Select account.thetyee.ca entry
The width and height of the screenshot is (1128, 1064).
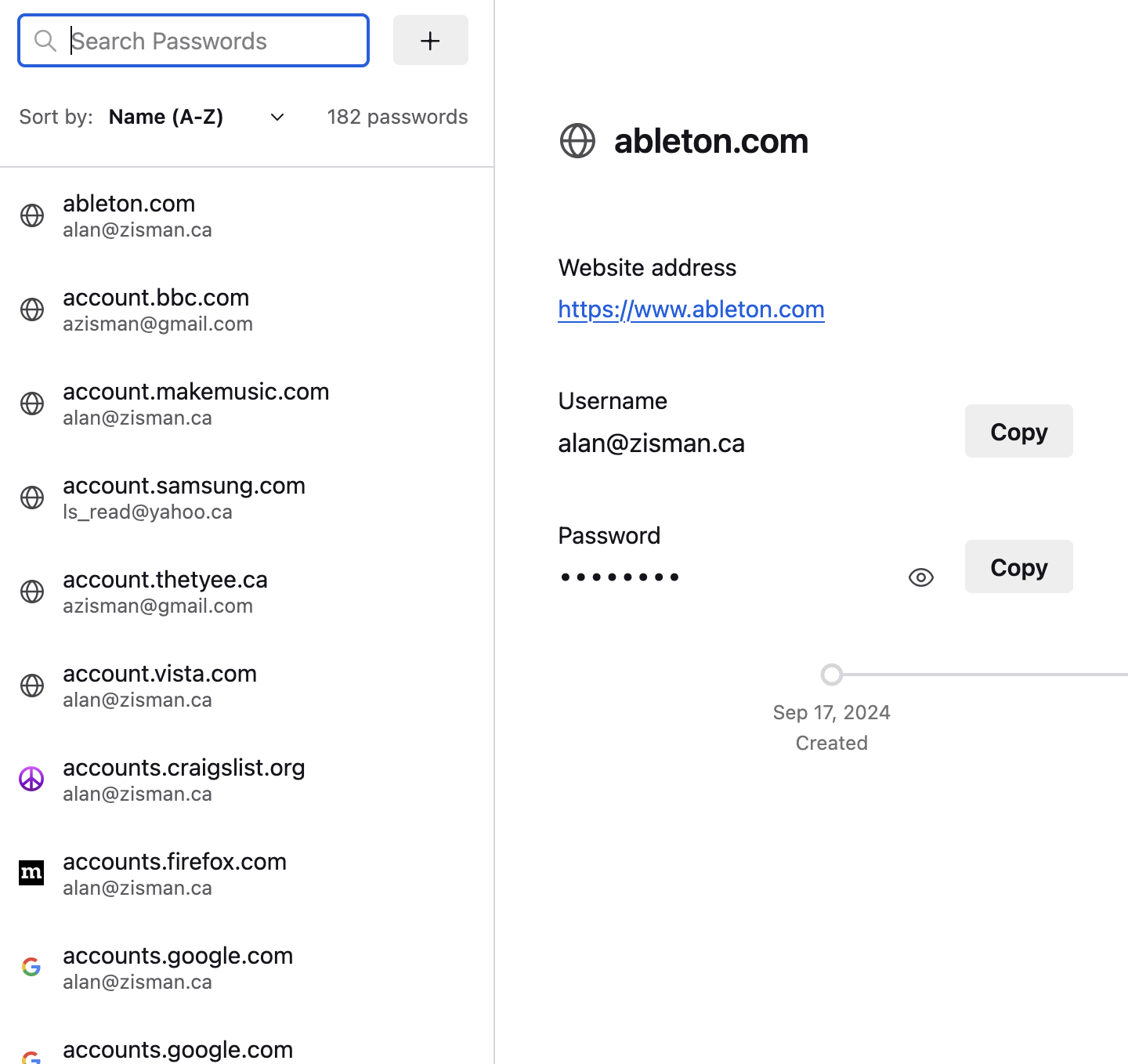coord(247,592)
